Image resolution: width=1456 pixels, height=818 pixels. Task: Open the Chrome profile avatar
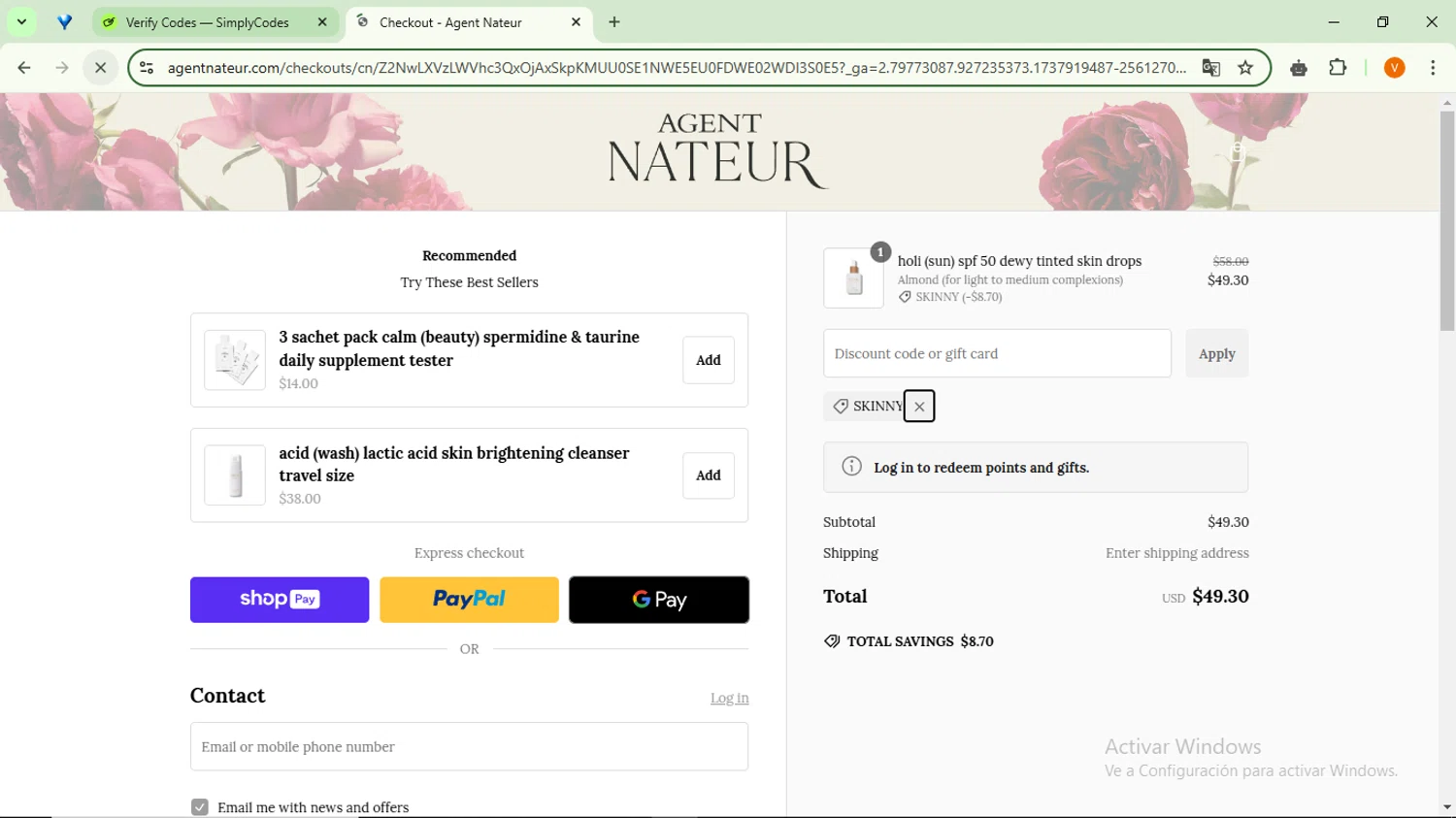coord(1395,68)
